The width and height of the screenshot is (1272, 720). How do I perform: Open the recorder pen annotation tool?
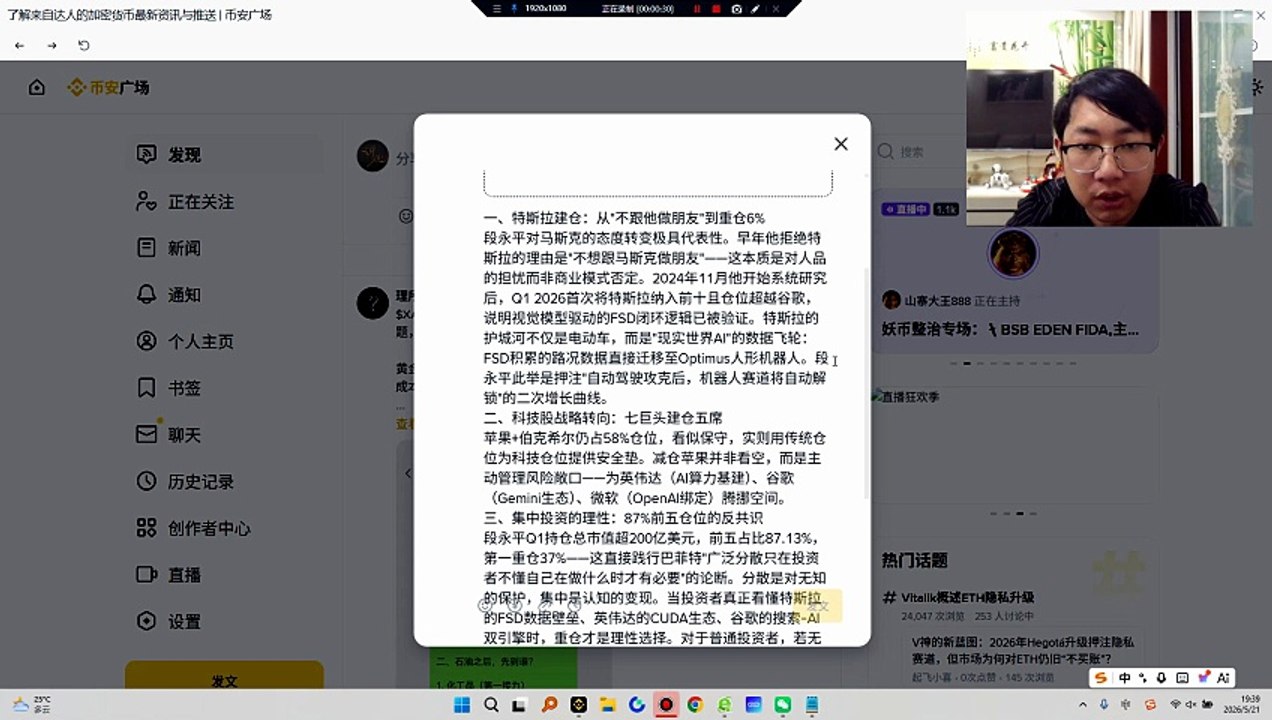tap(755, 8)
